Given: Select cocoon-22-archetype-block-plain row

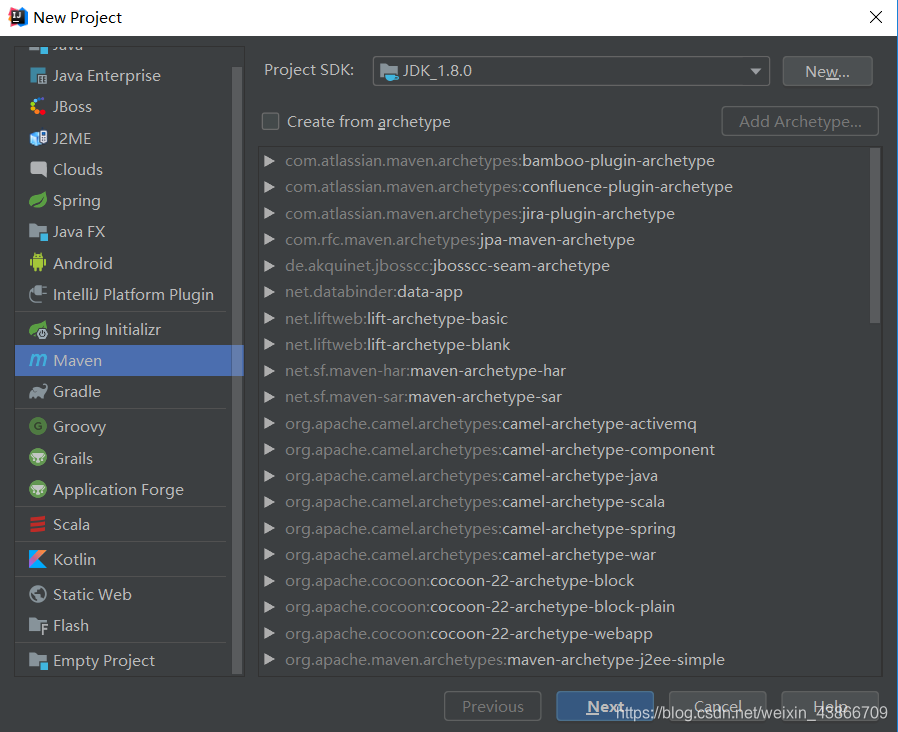Looking at the screenshot, I should 564,607.
